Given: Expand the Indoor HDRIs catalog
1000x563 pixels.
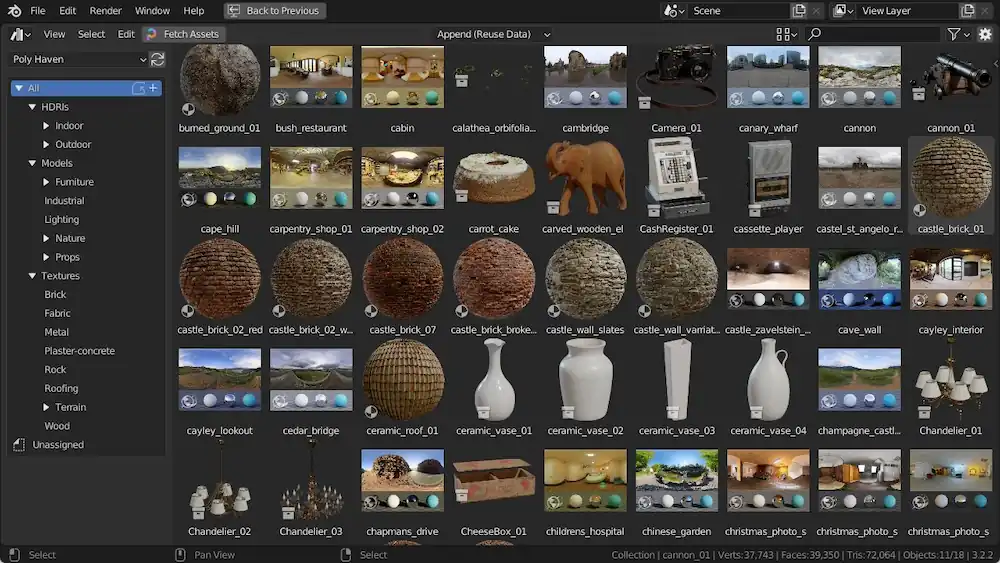Looking at the screenshot, I should click(x=46, y=126).
